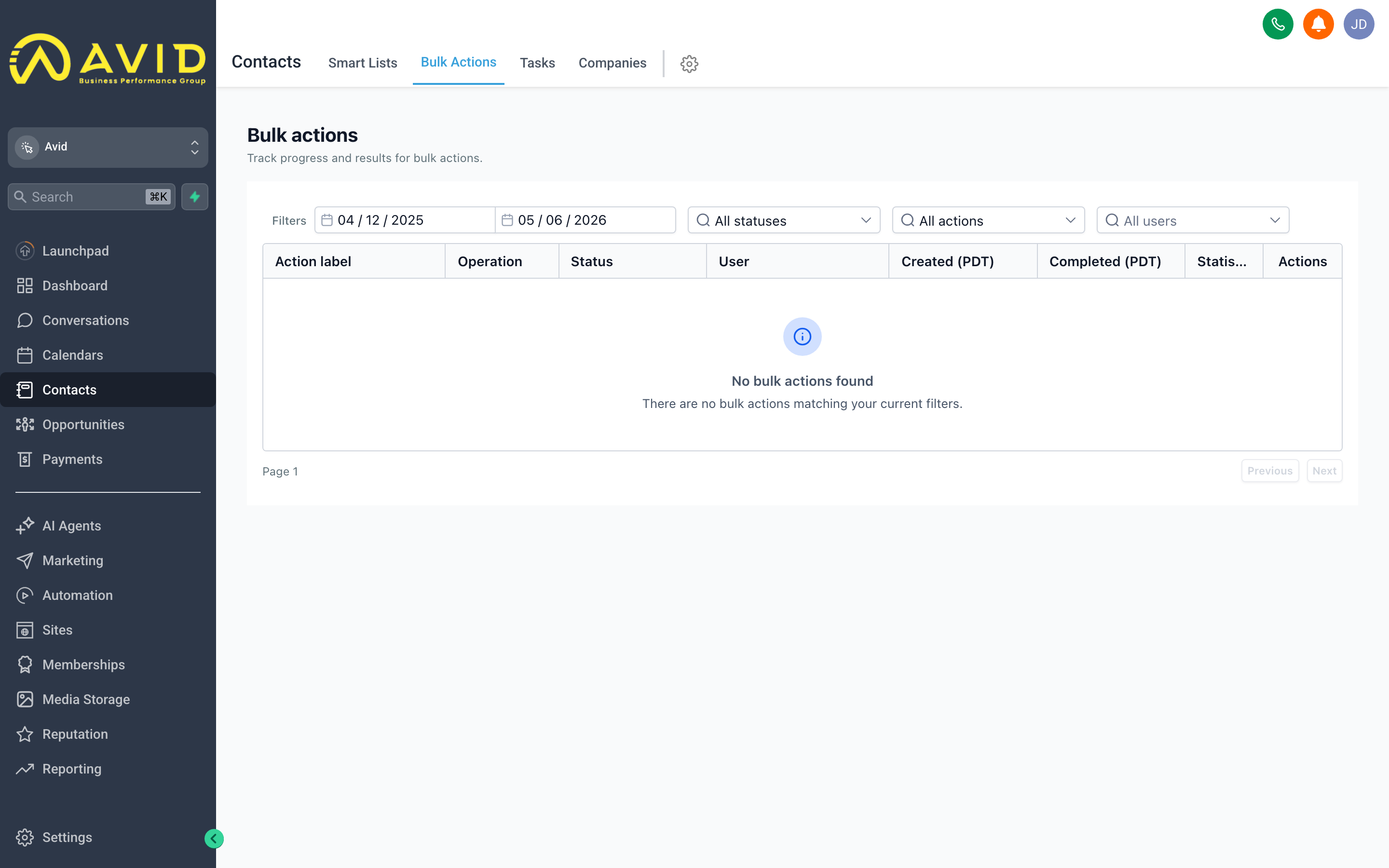
Task: Select Contacts in the sidebar
Action: click(108, 390)
